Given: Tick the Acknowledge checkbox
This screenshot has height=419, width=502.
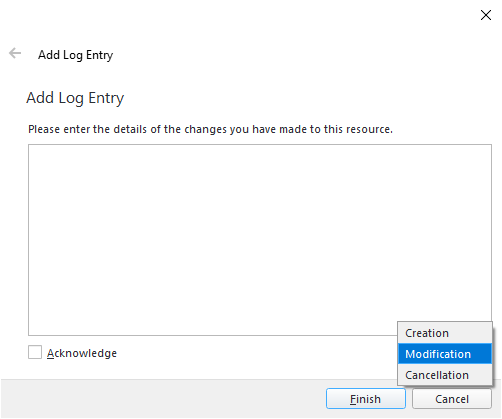Looking at the screenshot, I should (35, 352).
